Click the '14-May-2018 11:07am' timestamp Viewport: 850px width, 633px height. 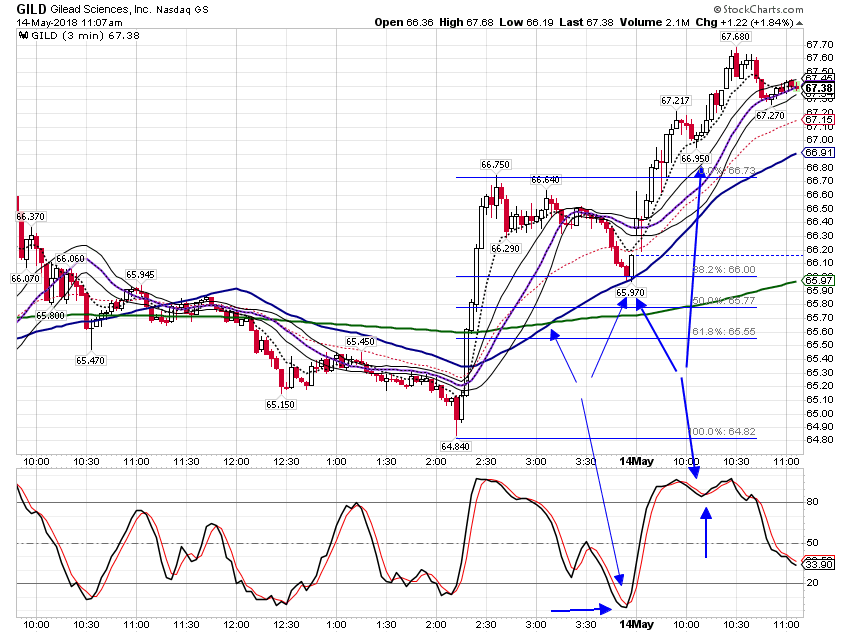tap(69, 23)
